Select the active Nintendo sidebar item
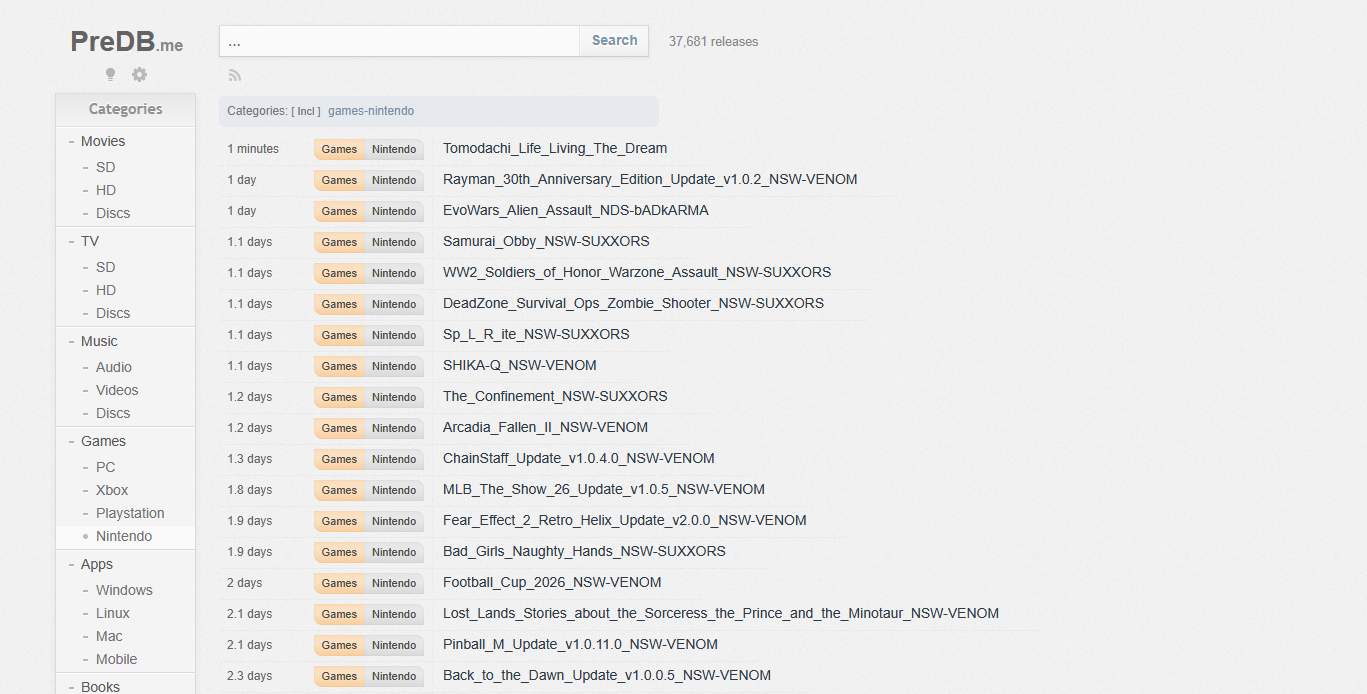Viewport: 1367px width, 694px height. click(x=124, y=536)
